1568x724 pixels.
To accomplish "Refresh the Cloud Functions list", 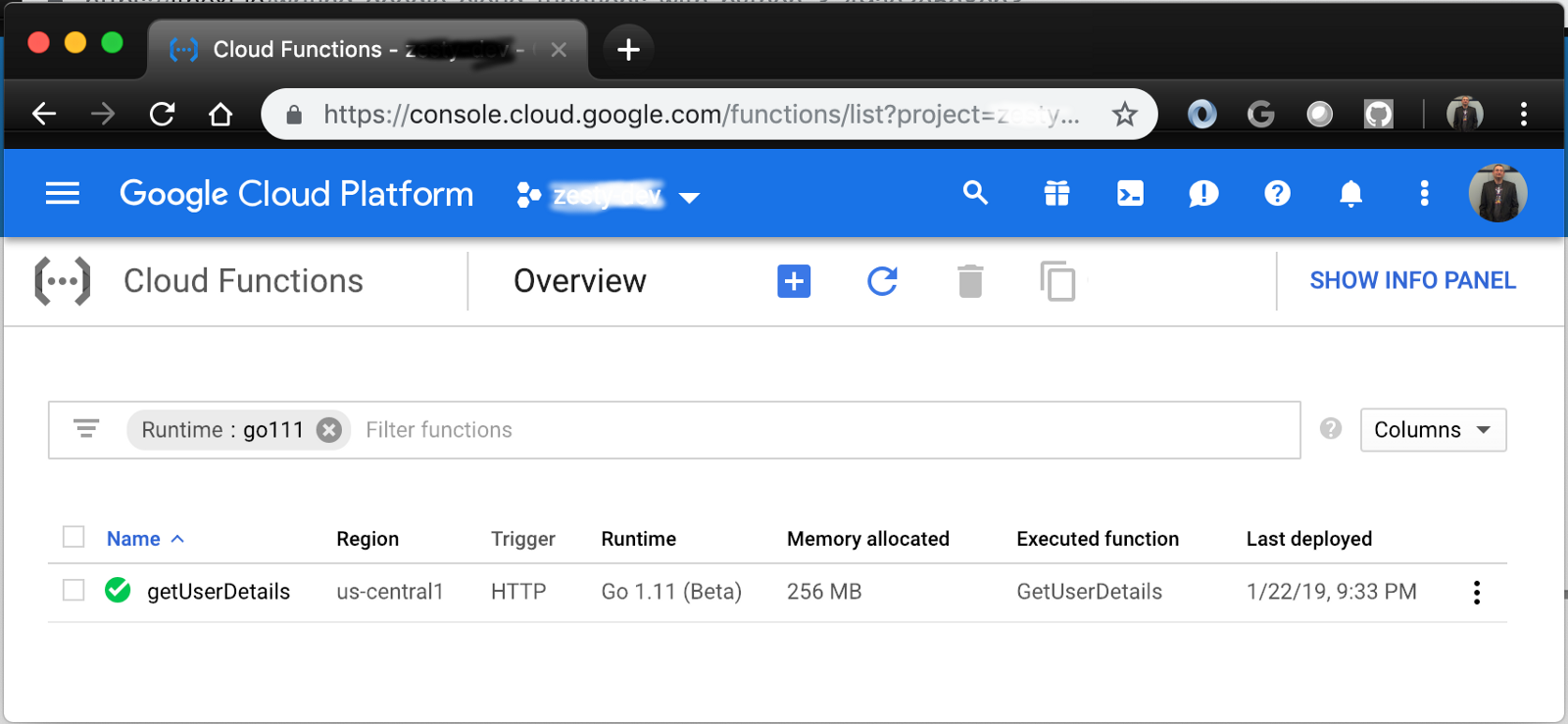I will 882,281.
